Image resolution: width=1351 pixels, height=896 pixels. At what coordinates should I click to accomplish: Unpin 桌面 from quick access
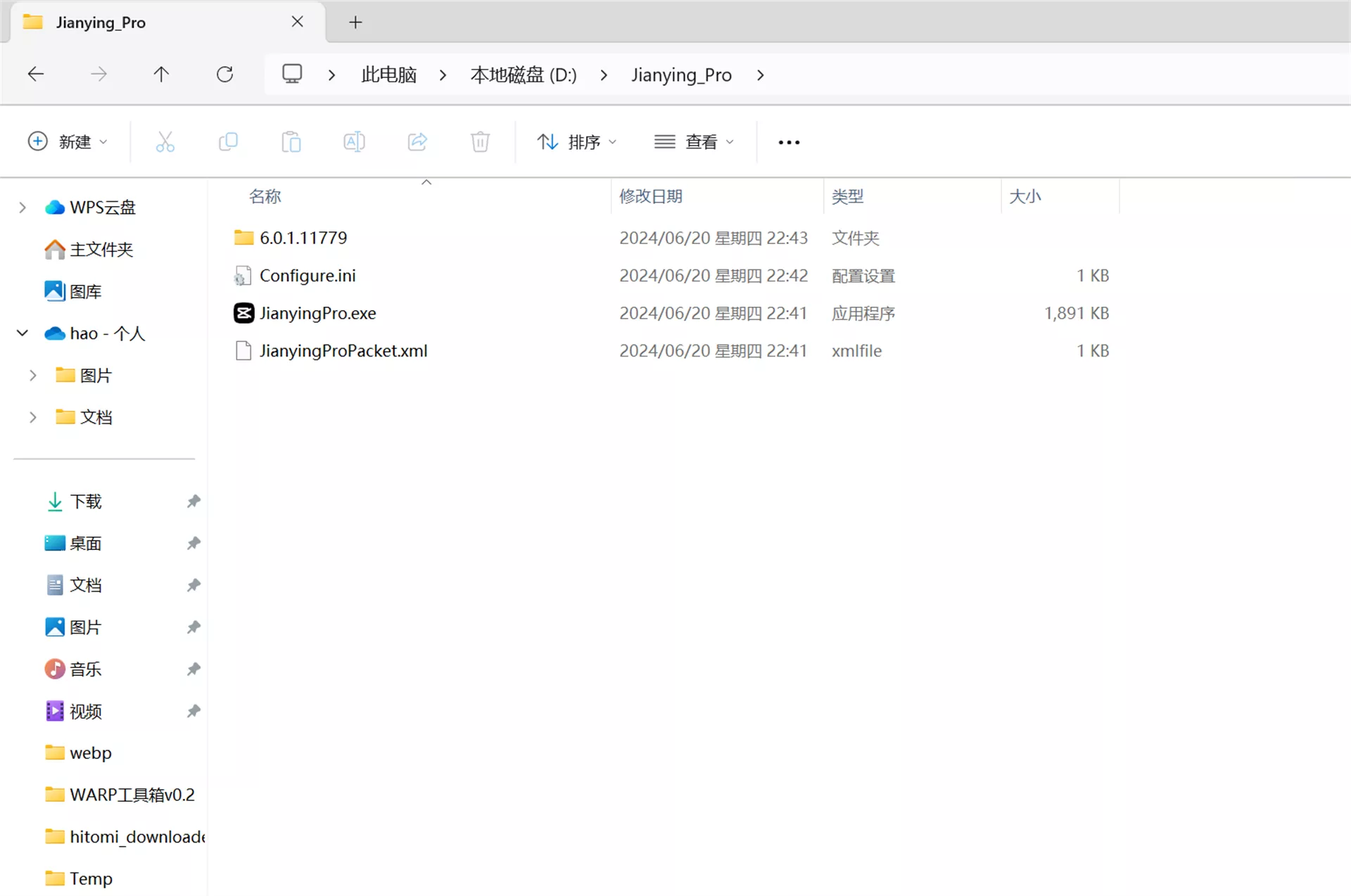[194, 542]
